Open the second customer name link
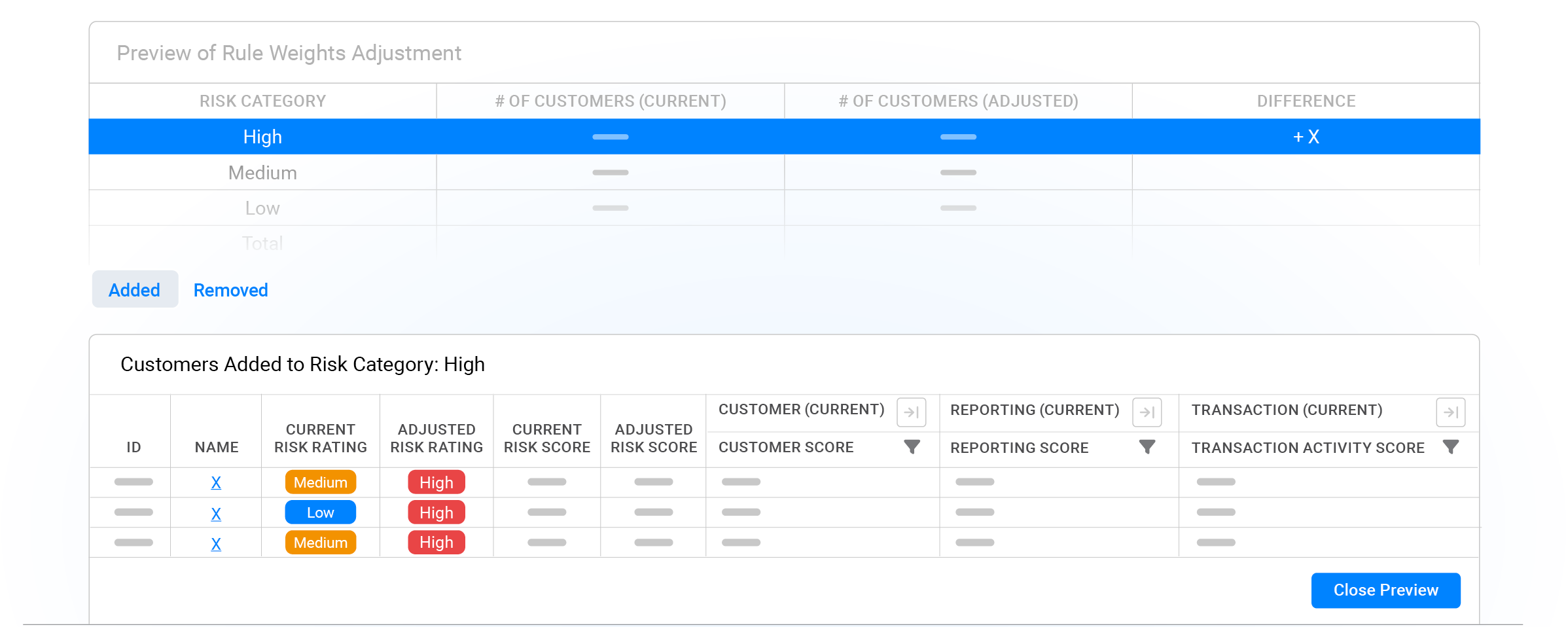This screenshot has height=627, width=1568. tap(216, 514)
